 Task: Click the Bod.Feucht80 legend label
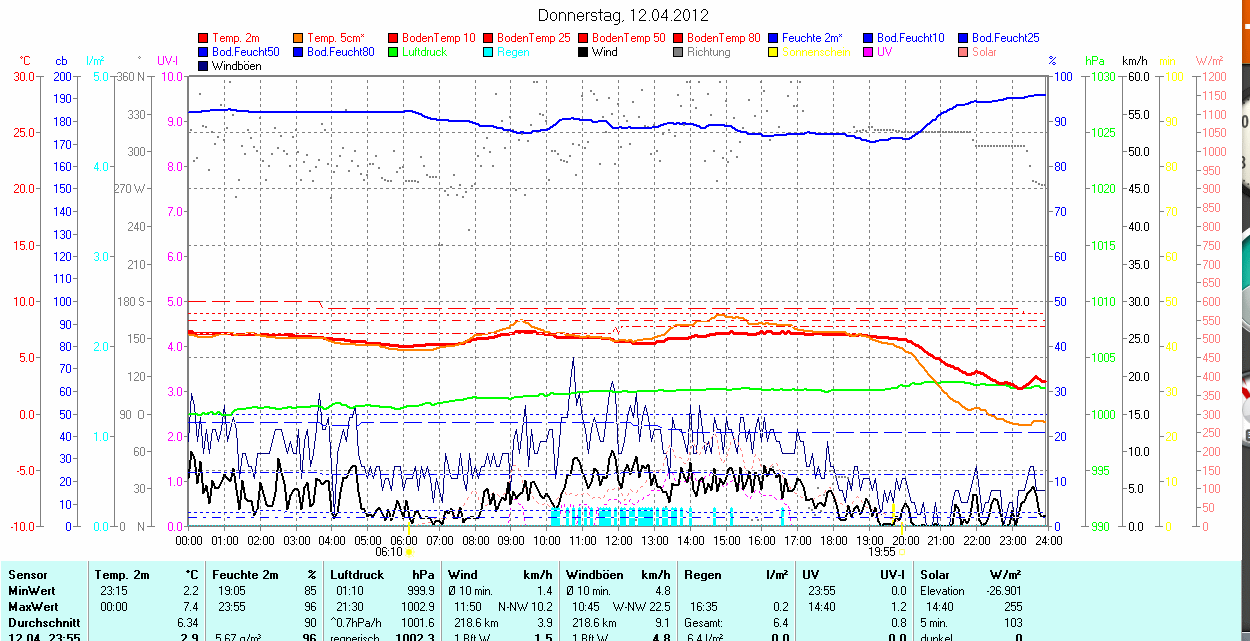(x=340, y=52)
